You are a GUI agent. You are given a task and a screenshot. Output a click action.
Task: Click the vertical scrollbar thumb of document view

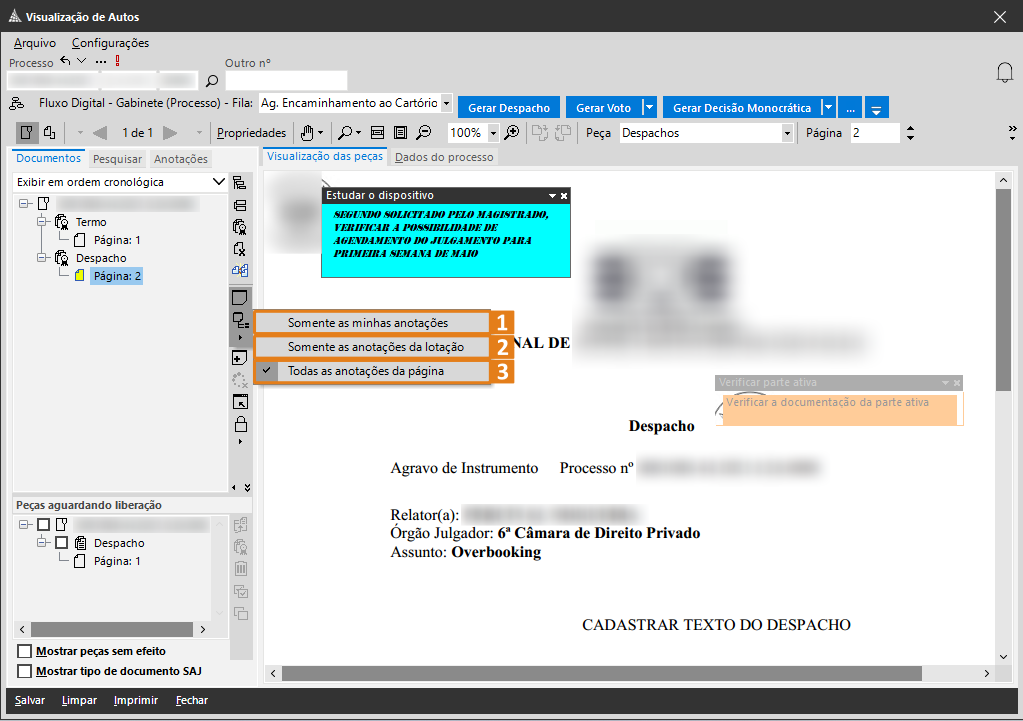(1003, 290)
